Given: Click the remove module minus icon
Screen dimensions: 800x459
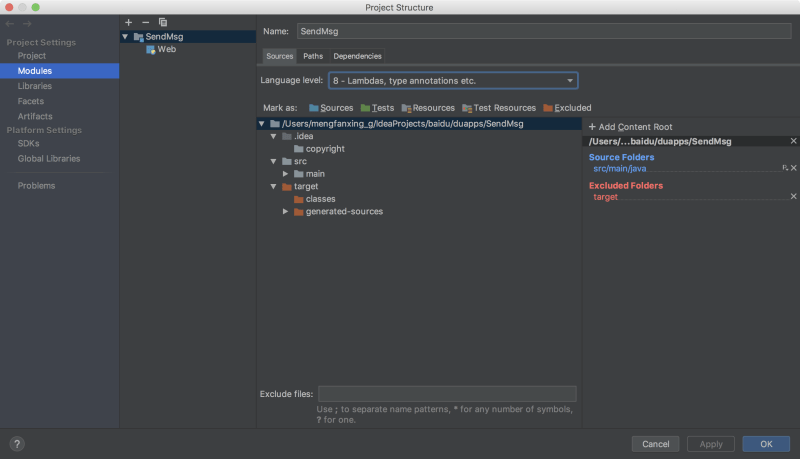Looking at the screenshot, I should (145, 22).
